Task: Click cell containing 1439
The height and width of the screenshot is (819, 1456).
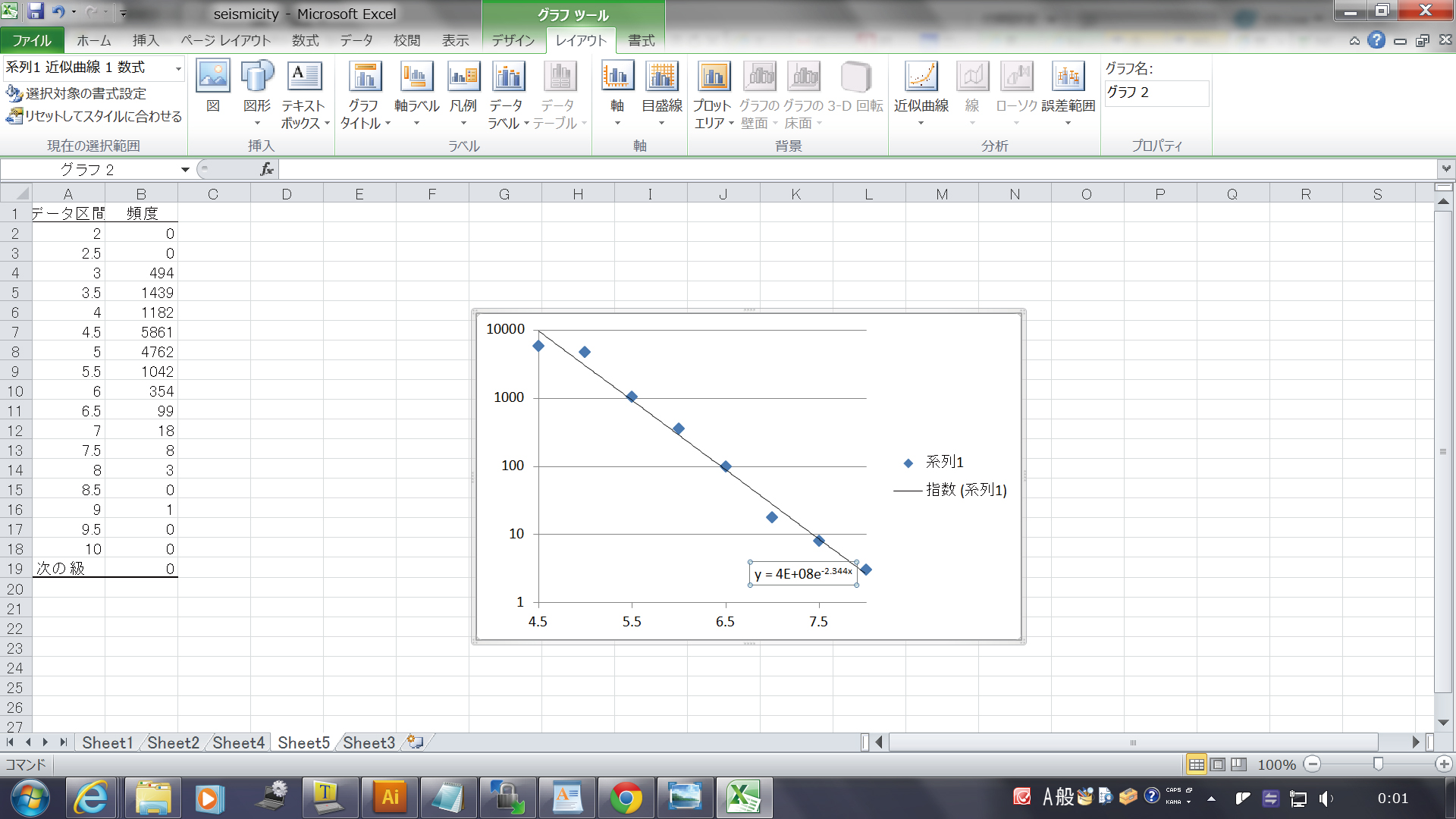Action: (141, 293)
